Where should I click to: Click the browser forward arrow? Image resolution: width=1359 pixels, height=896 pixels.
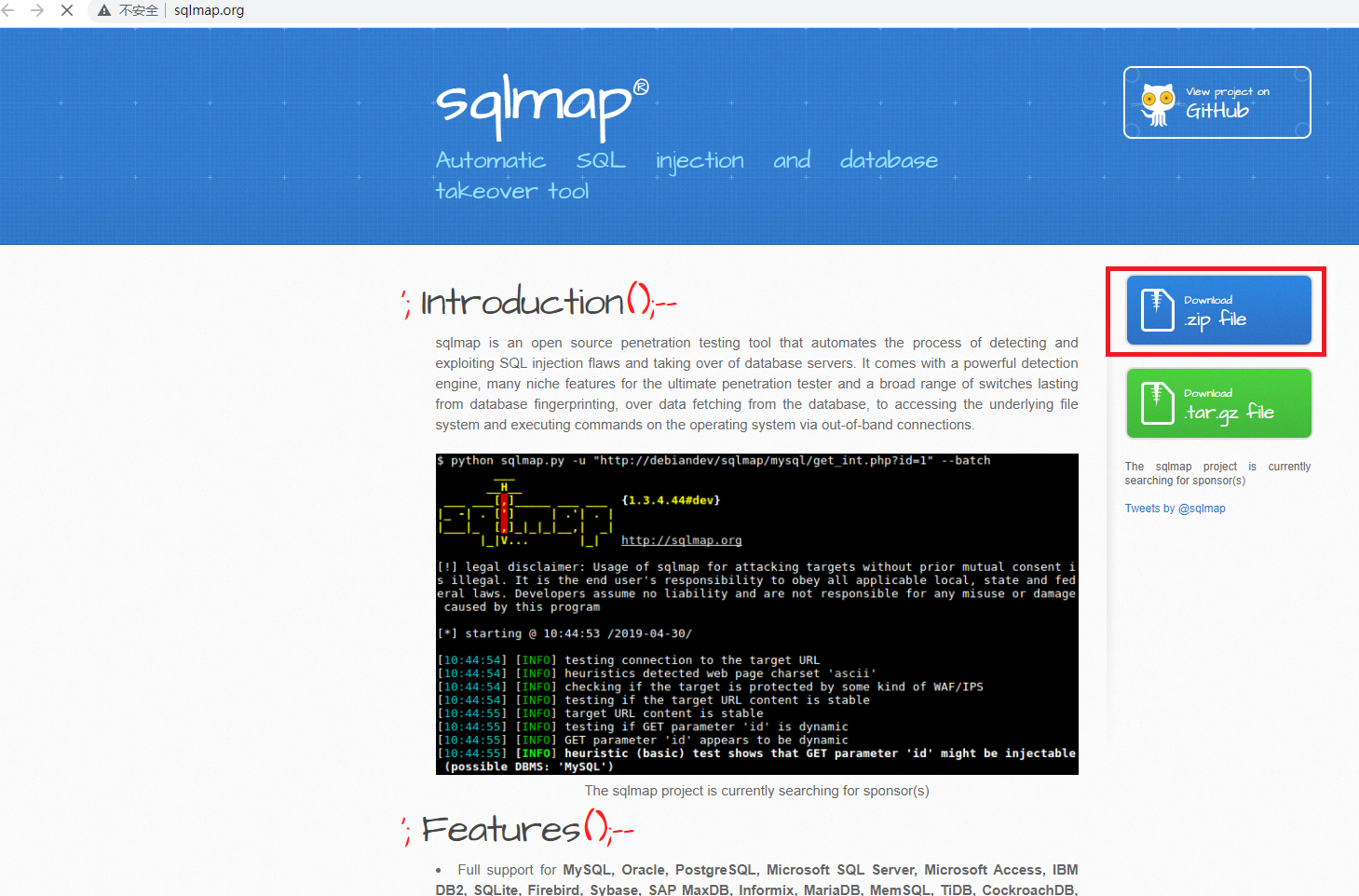(37, 10)
